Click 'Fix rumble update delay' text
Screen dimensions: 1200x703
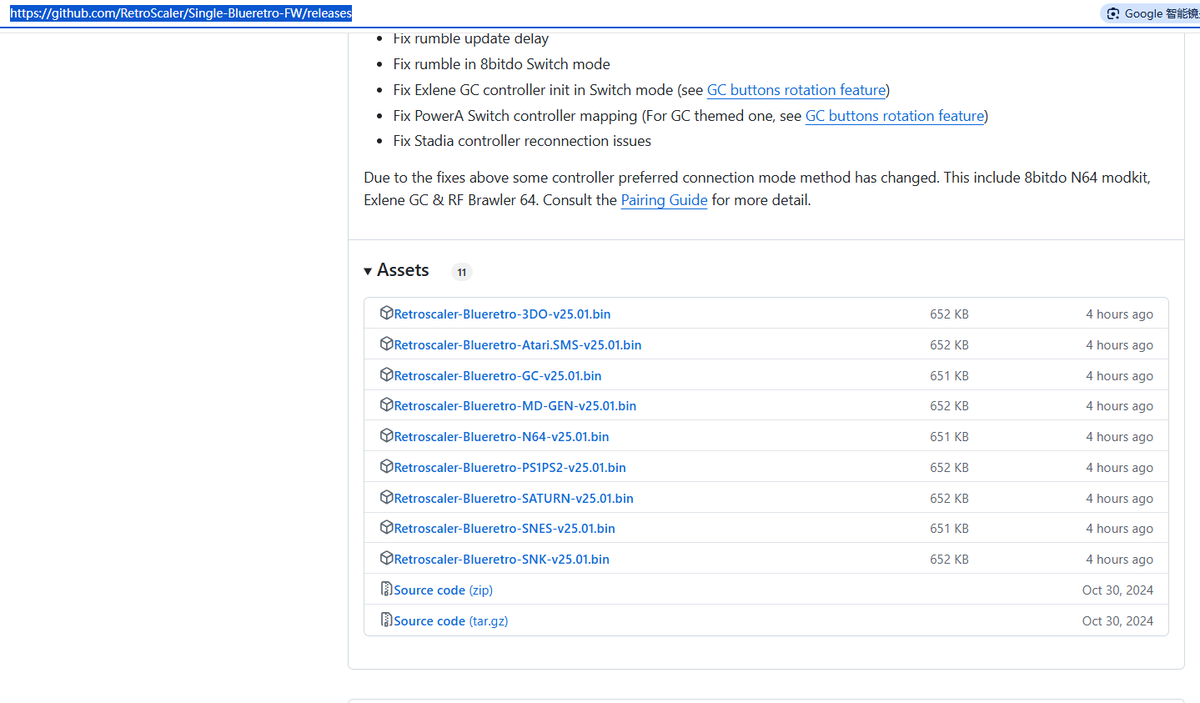[471, 39]
